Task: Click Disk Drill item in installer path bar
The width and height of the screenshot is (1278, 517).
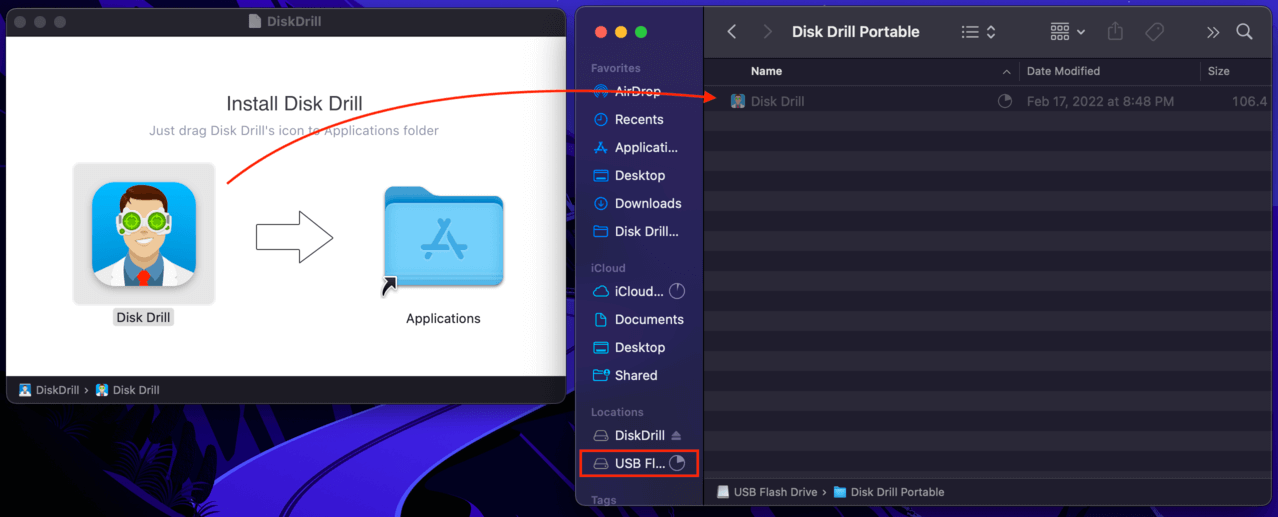Action: [127, 390]
